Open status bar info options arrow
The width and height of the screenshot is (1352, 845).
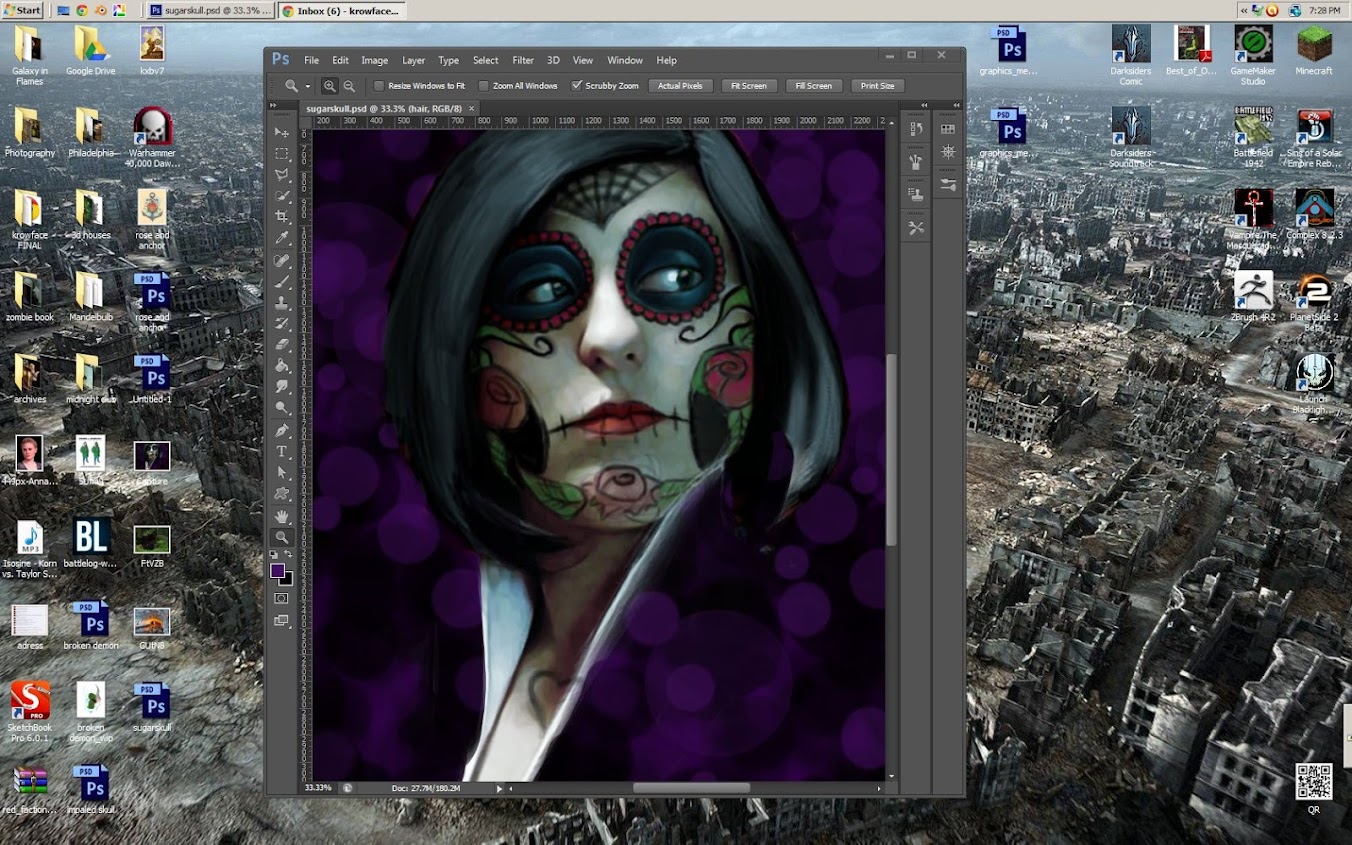click(499, 788)
